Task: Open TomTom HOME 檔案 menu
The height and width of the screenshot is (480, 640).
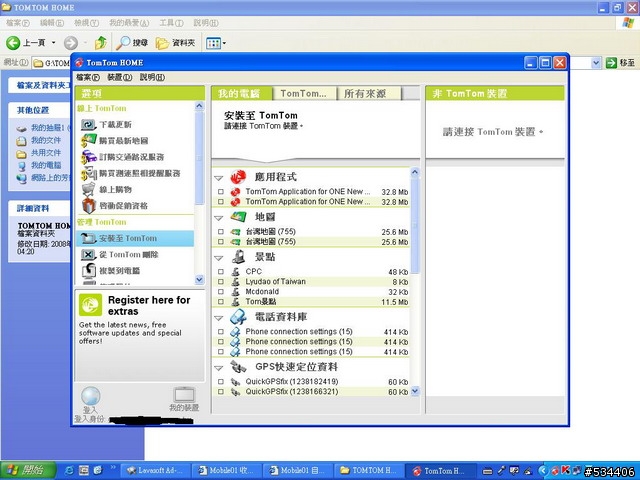Action: click(88, 77)
